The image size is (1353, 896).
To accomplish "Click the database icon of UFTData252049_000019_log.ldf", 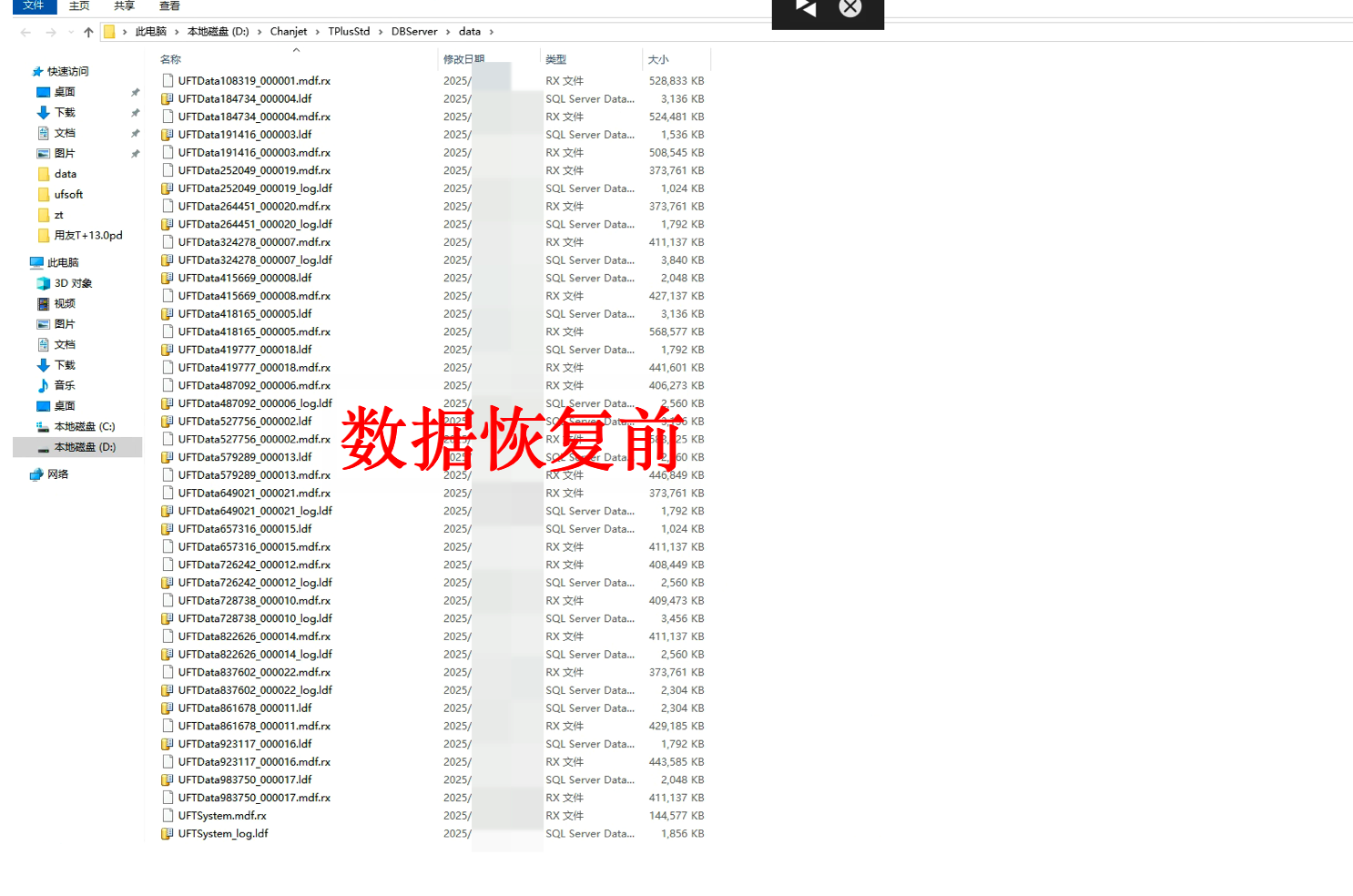I will tap(168, 188).
